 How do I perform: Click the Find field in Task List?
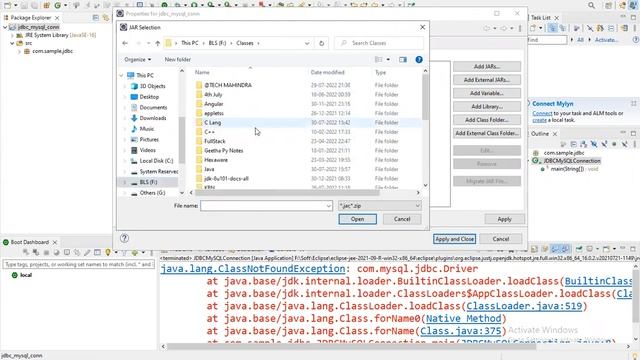tap(547, 40)
